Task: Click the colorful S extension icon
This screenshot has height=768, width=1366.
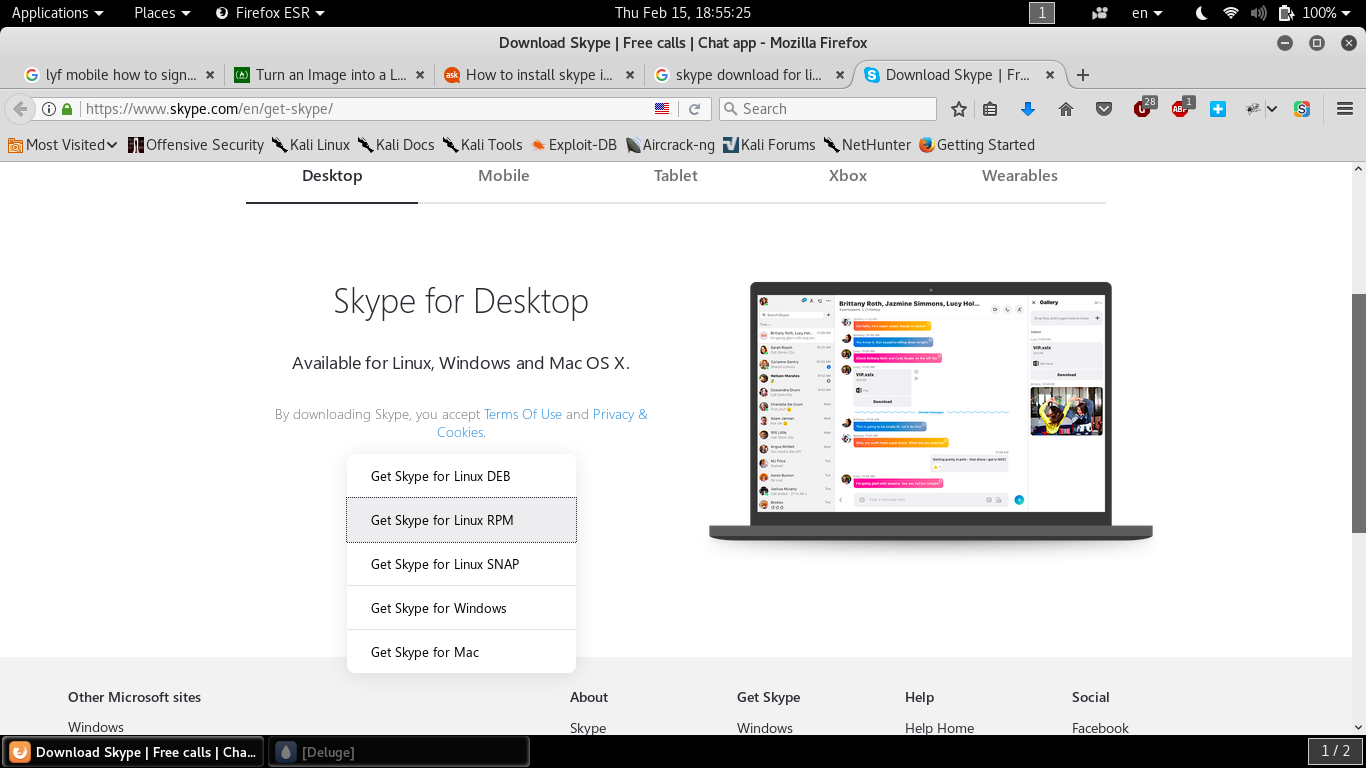Action: coord(1301,109)
